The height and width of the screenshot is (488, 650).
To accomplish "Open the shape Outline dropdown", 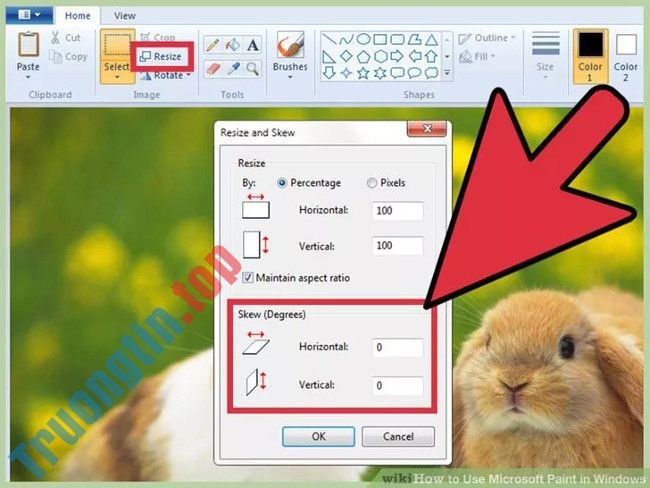I will pyautogui.click(x=487, y=38).
